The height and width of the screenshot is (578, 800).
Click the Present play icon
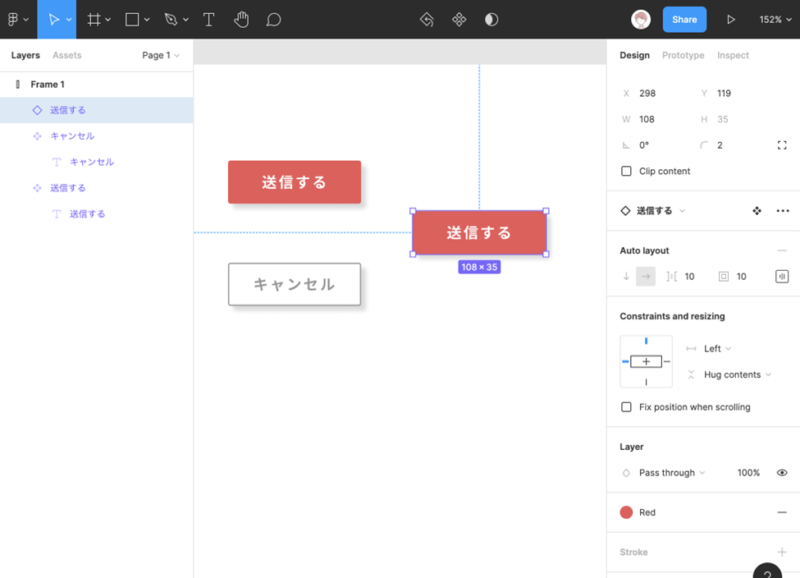pyautogui.click(x=731, y=19)
